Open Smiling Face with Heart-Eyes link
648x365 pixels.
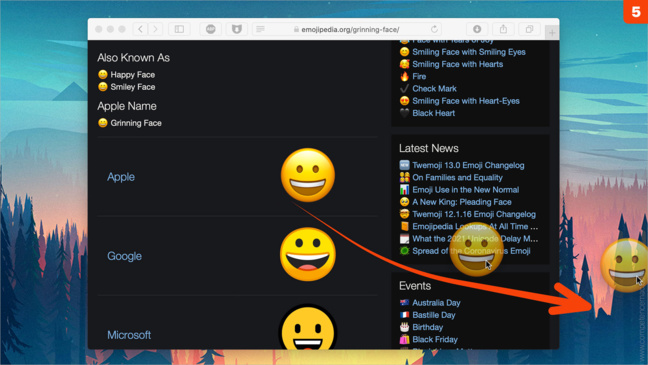[466, 101]
